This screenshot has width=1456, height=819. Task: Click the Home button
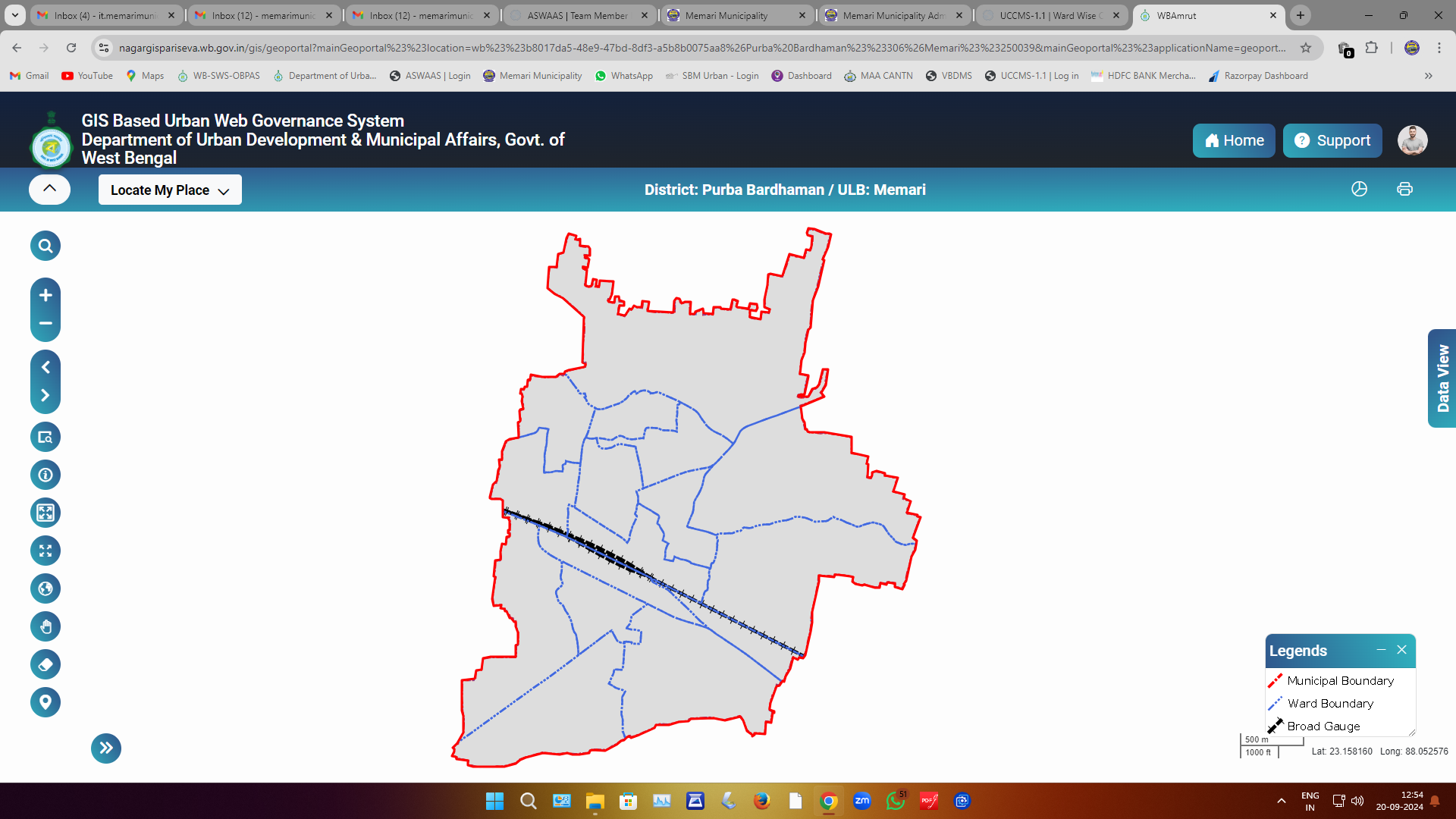tap(1234, 140)
